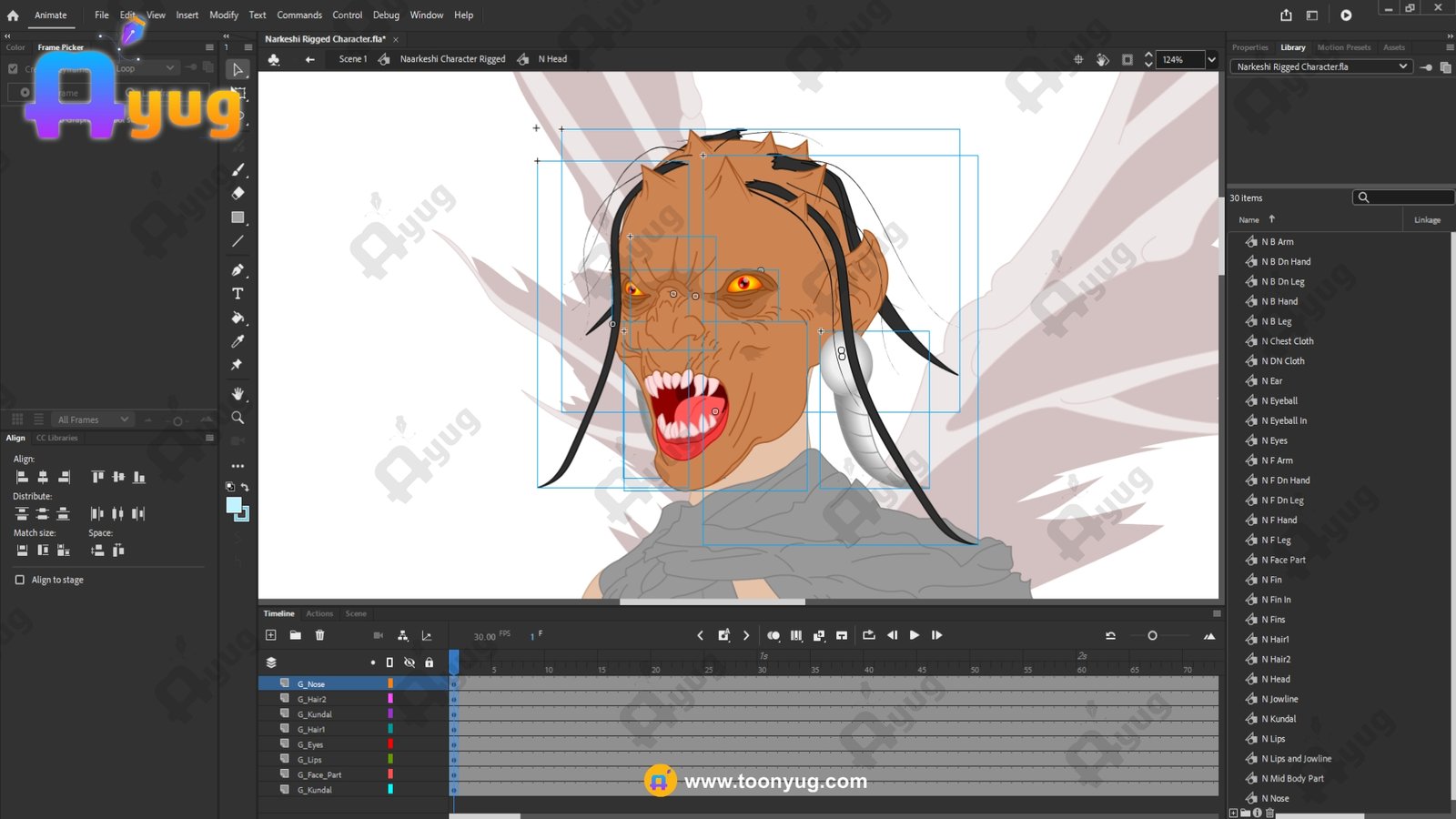Screen dimensions: 1456x819
Task: Select the Paint Bucket tool
Action: 238,318
